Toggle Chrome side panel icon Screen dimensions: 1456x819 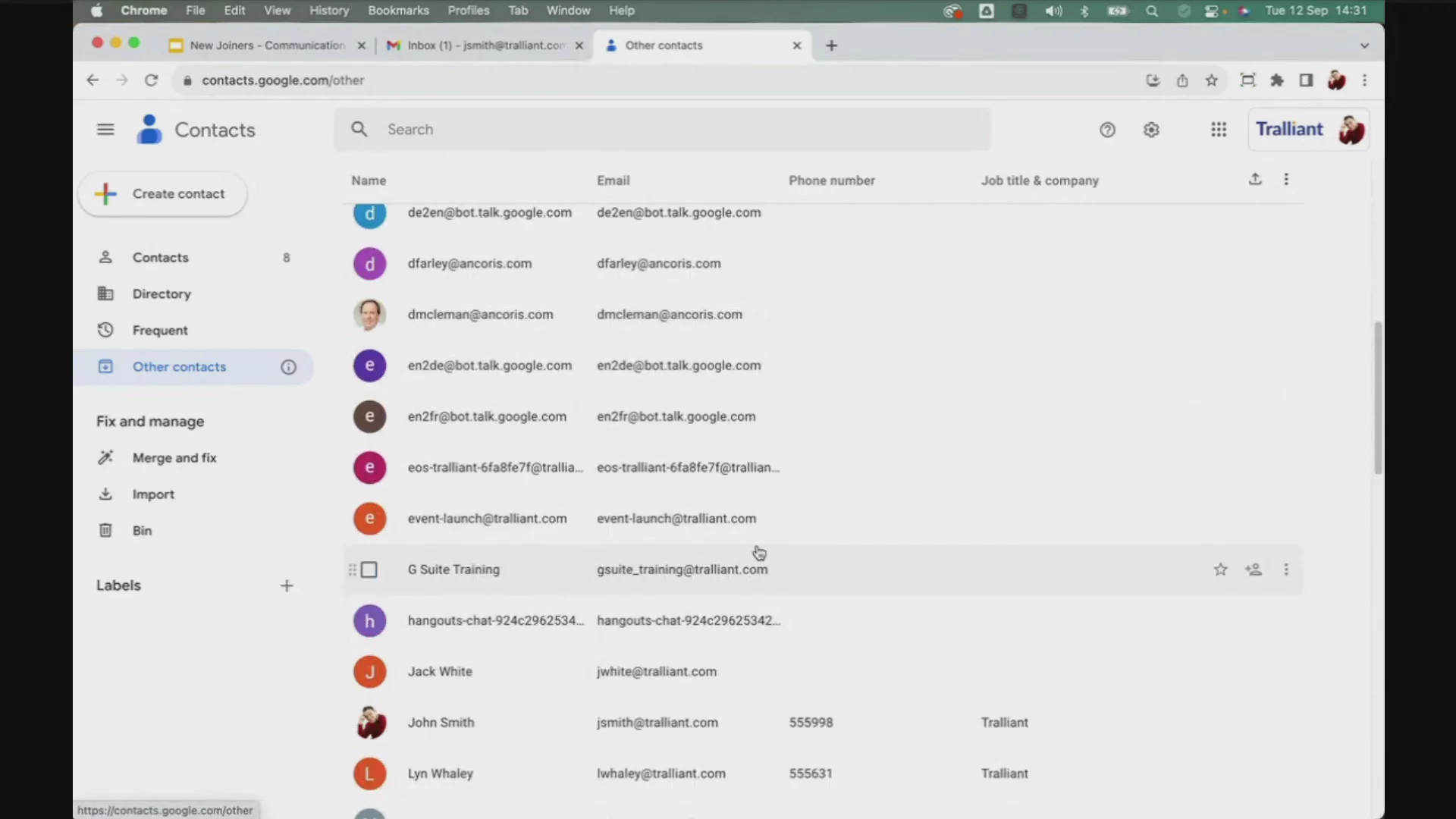[x=1306, y=80]
